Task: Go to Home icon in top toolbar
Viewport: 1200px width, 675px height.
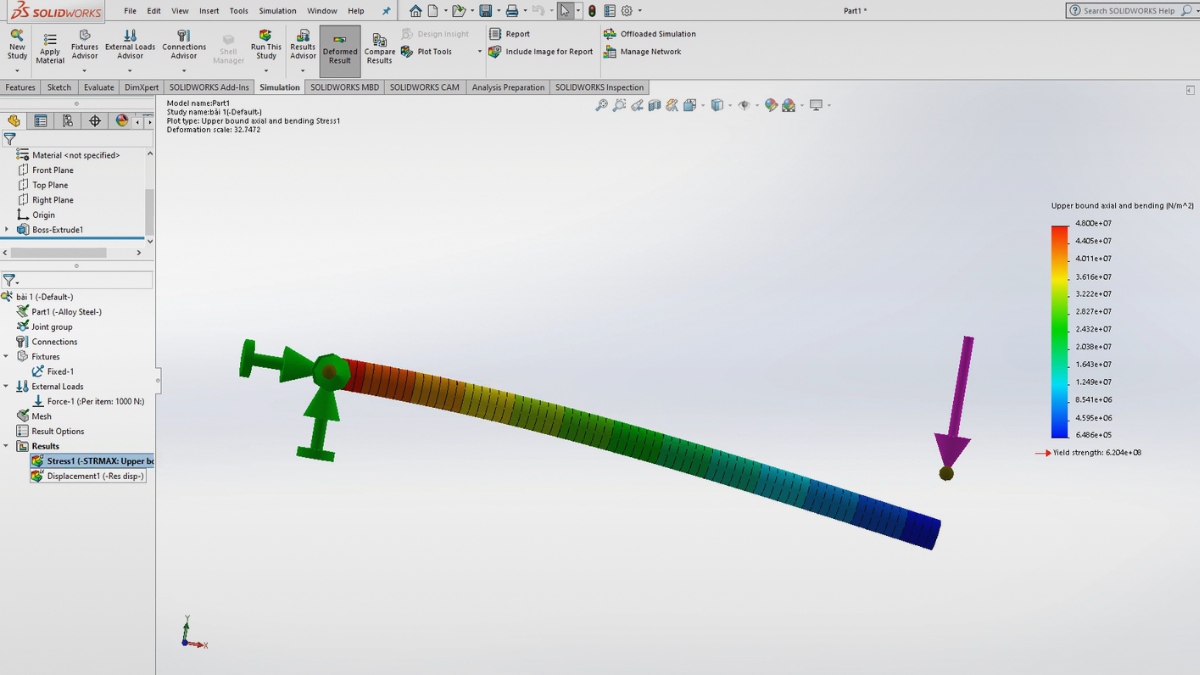Action: pyautogui.click(x=416, y=11)
